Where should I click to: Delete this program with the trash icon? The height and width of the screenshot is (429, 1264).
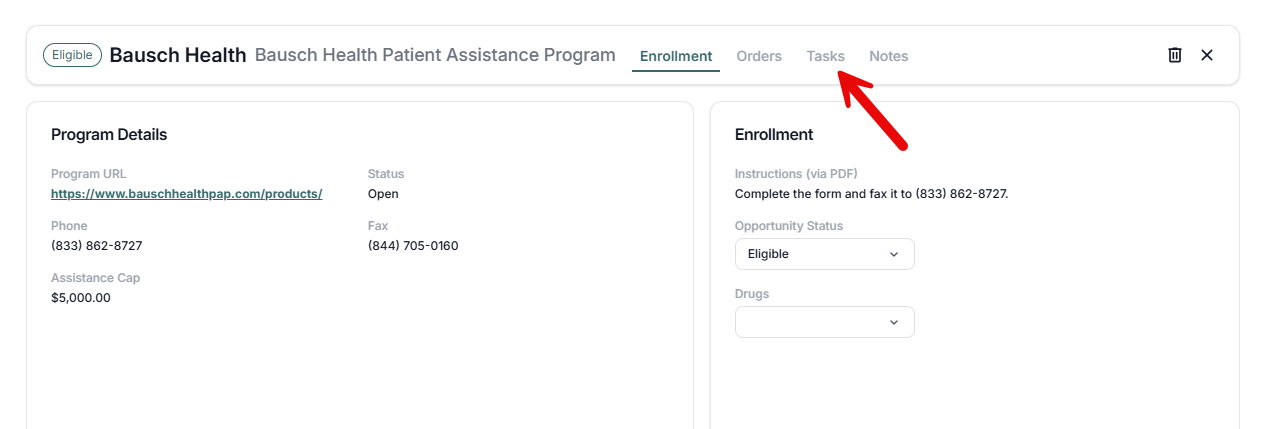point(1175,55)
